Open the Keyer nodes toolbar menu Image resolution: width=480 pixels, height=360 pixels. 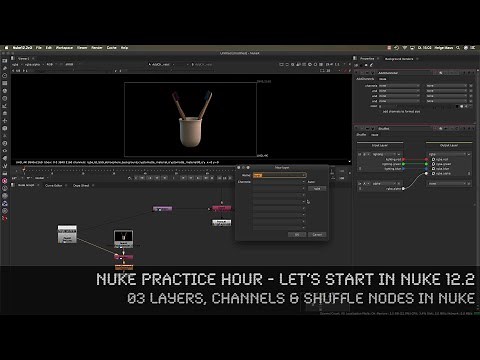pyautogui.click(x=5, y=106)
